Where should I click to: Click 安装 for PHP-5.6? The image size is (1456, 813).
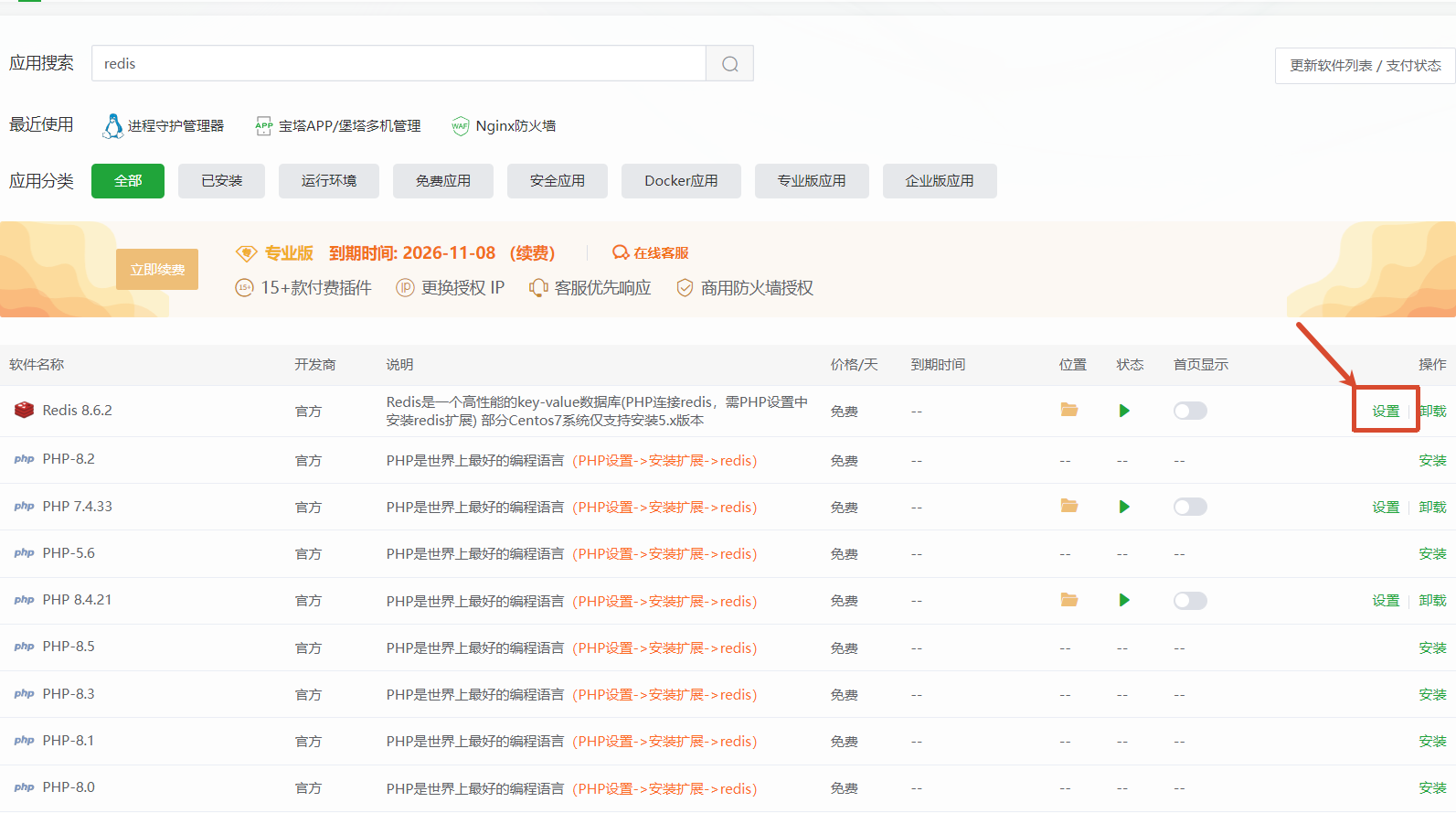1433,554
